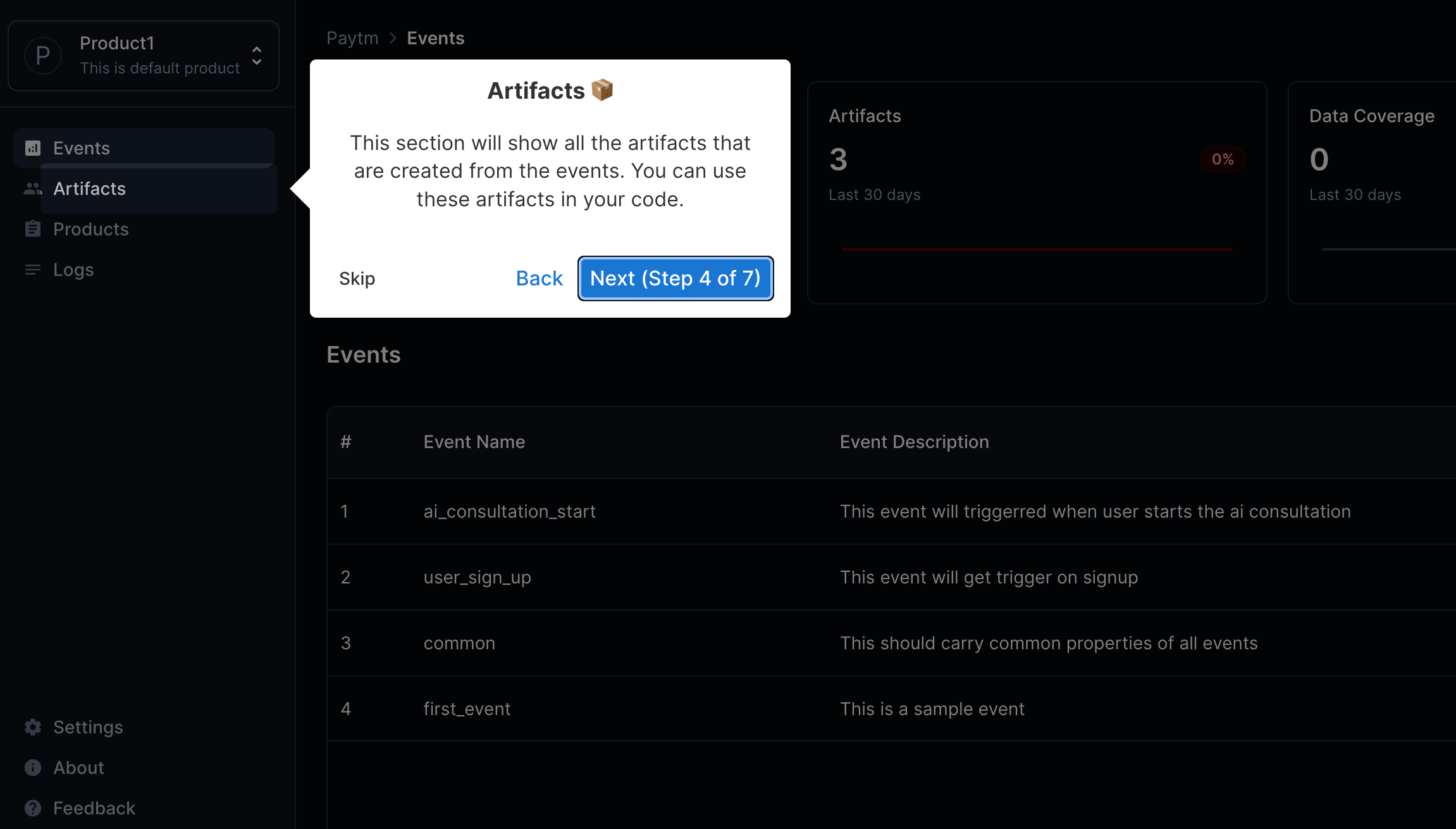Image resolution: width=1456 pixels, height=829 pixels.
Task: Expand the Product1 product switcher arrows
Action: [x=257, y=56]
